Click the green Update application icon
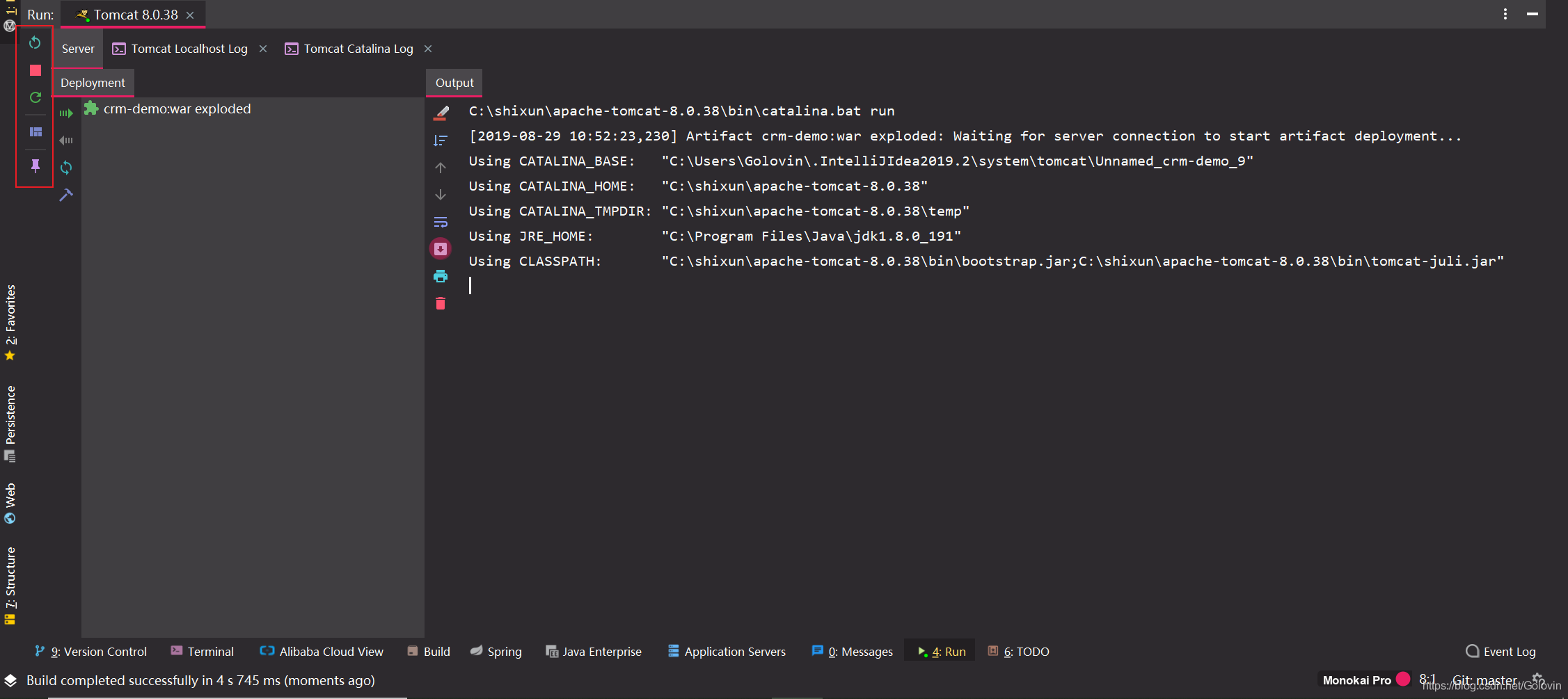The height and width of the screenshot is (699, 1568). 35,97
